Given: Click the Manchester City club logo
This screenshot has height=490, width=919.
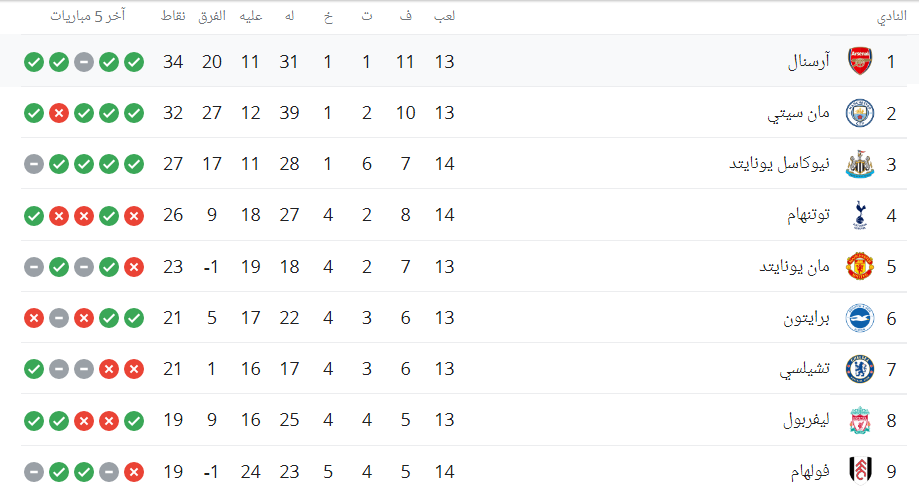Looking at the screenshot, I should [859, 113].
